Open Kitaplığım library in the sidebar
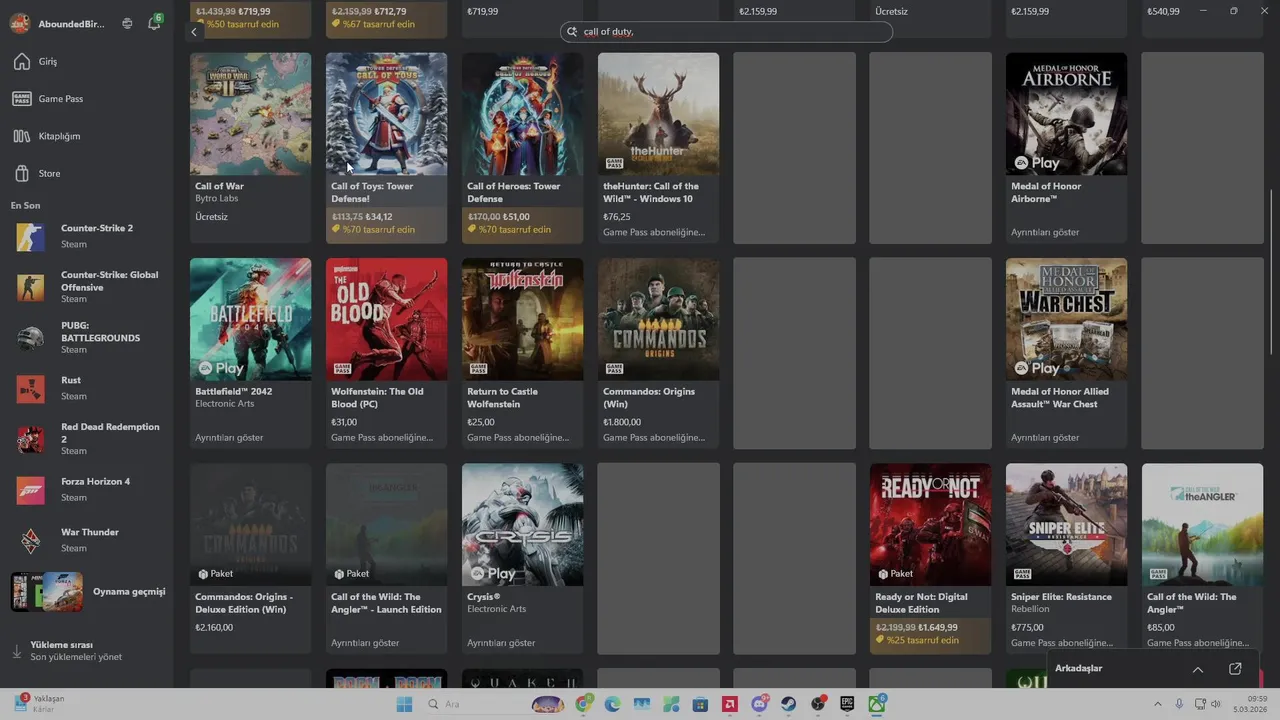1280x720 pixels. point(85,136)
